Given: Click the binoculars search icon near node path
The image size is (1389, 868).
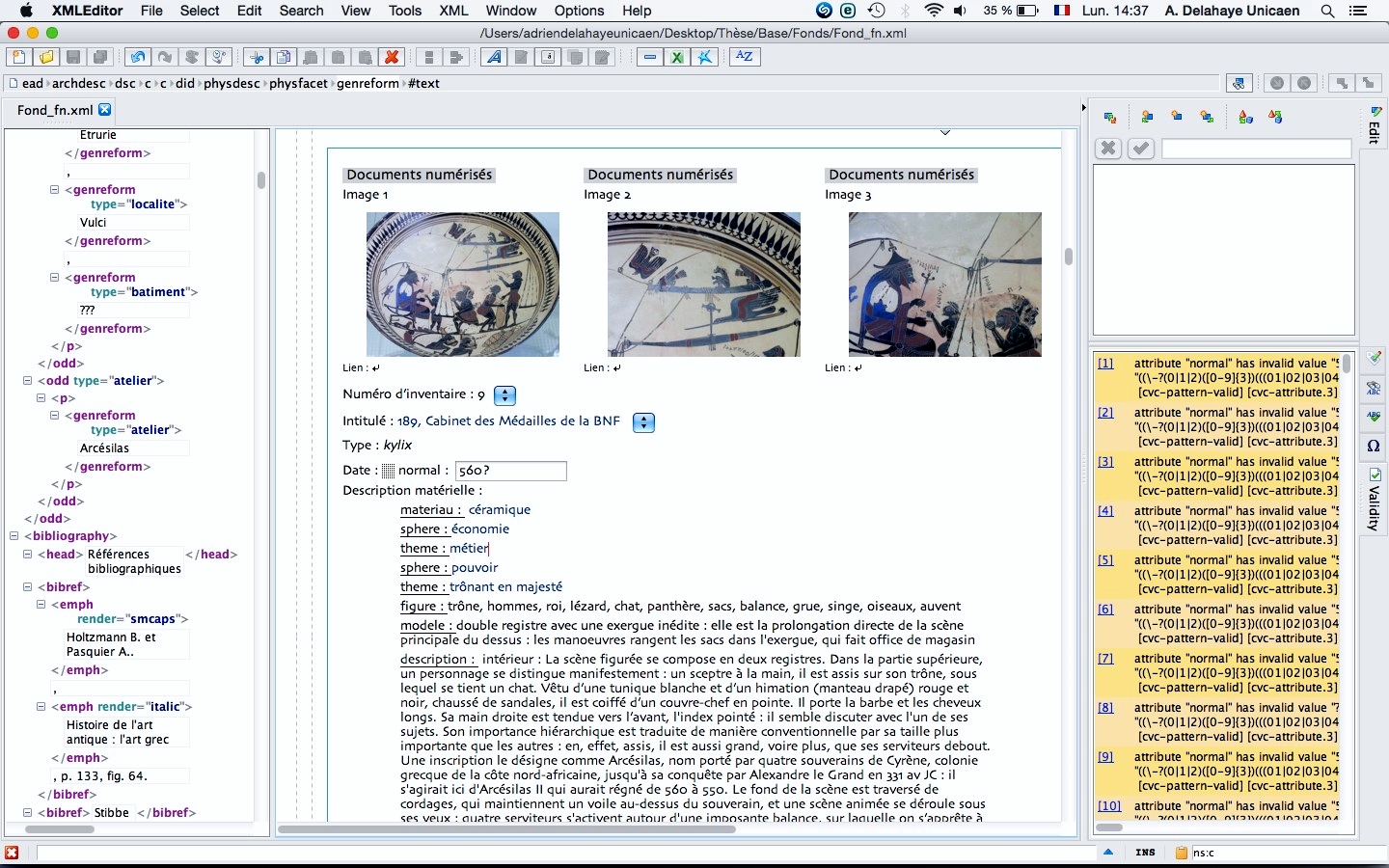Looking at the screenshot, I should 1239,83.
